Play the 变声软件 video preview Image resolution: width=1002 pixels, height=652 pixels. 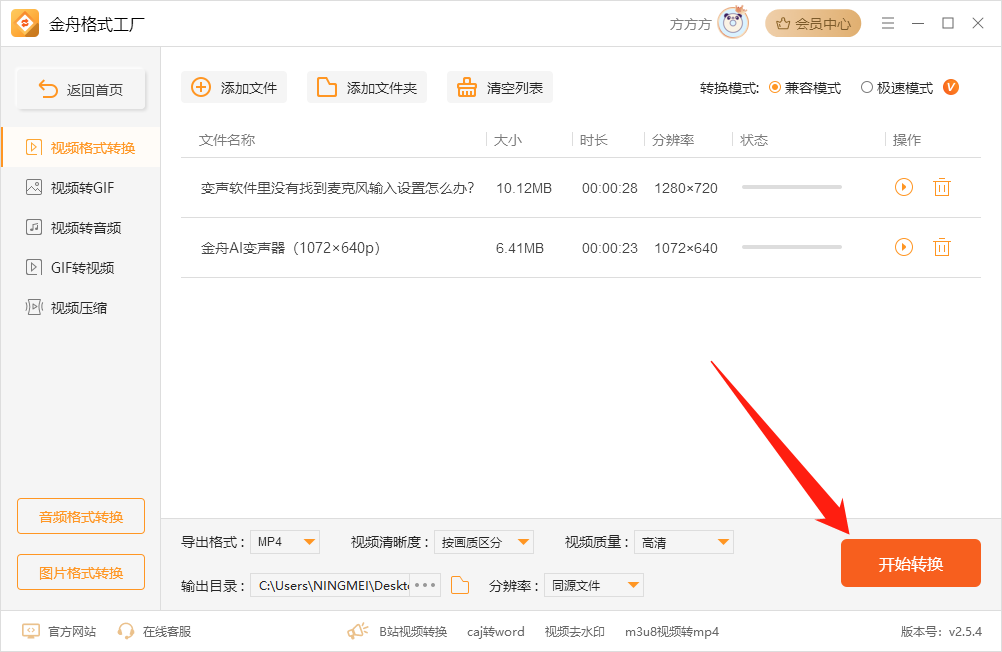click(x=903, y=187)
